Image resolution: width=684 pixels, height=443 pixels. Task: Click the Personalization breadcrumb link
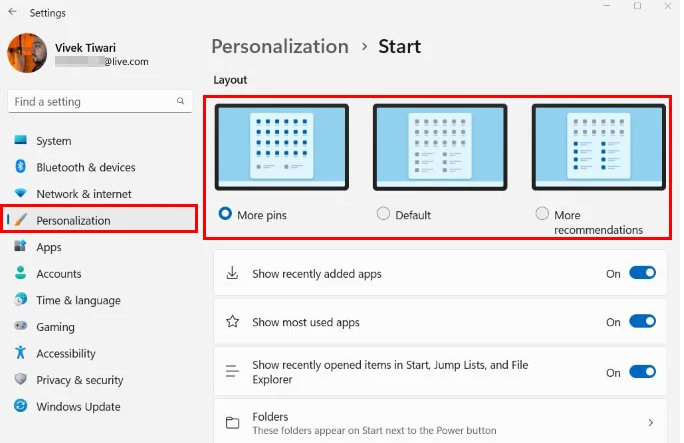tap(280, 46)
